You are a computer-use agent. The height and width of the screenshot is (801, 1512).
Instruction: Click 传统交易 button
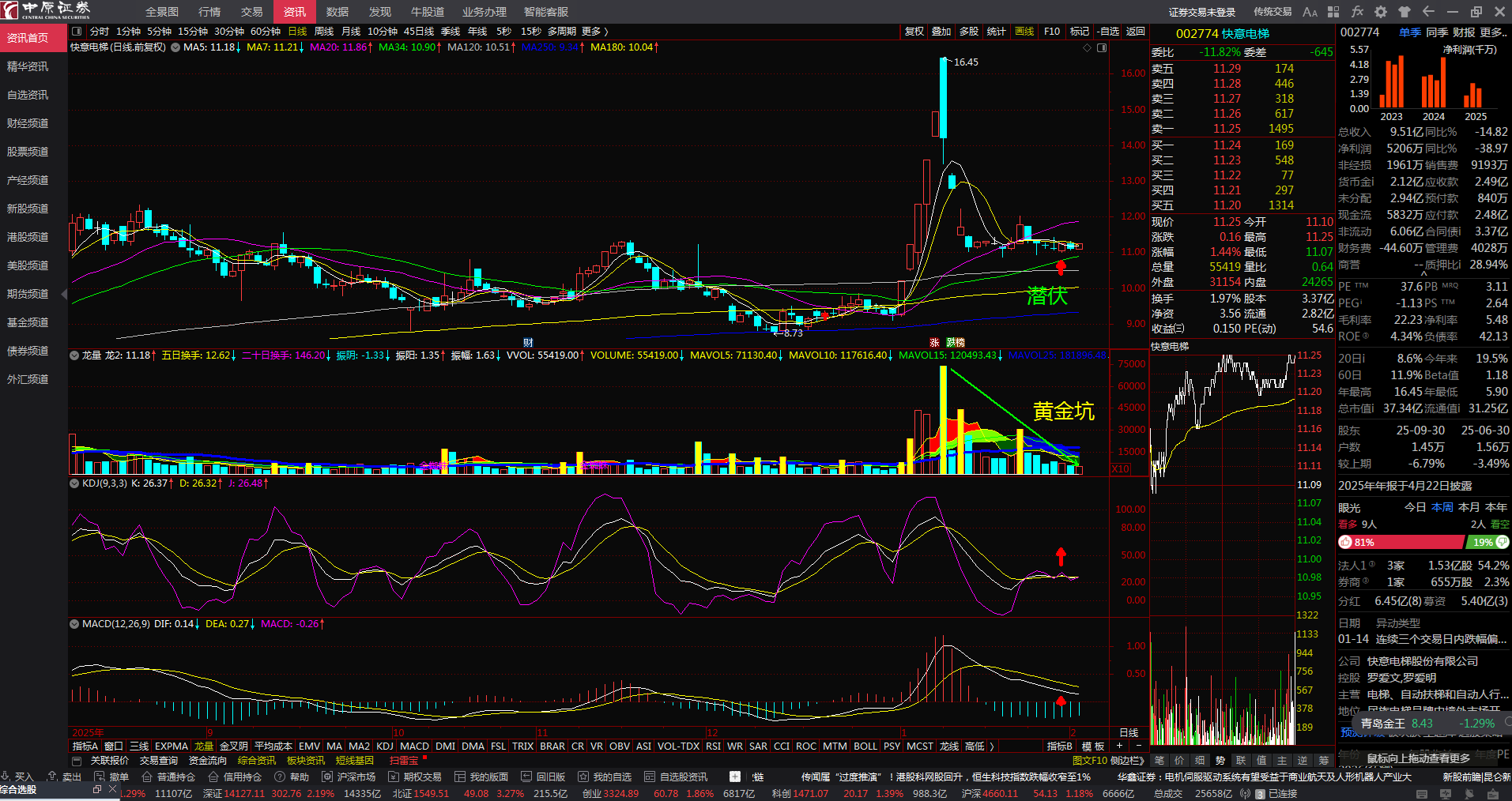click(1273, 12)
